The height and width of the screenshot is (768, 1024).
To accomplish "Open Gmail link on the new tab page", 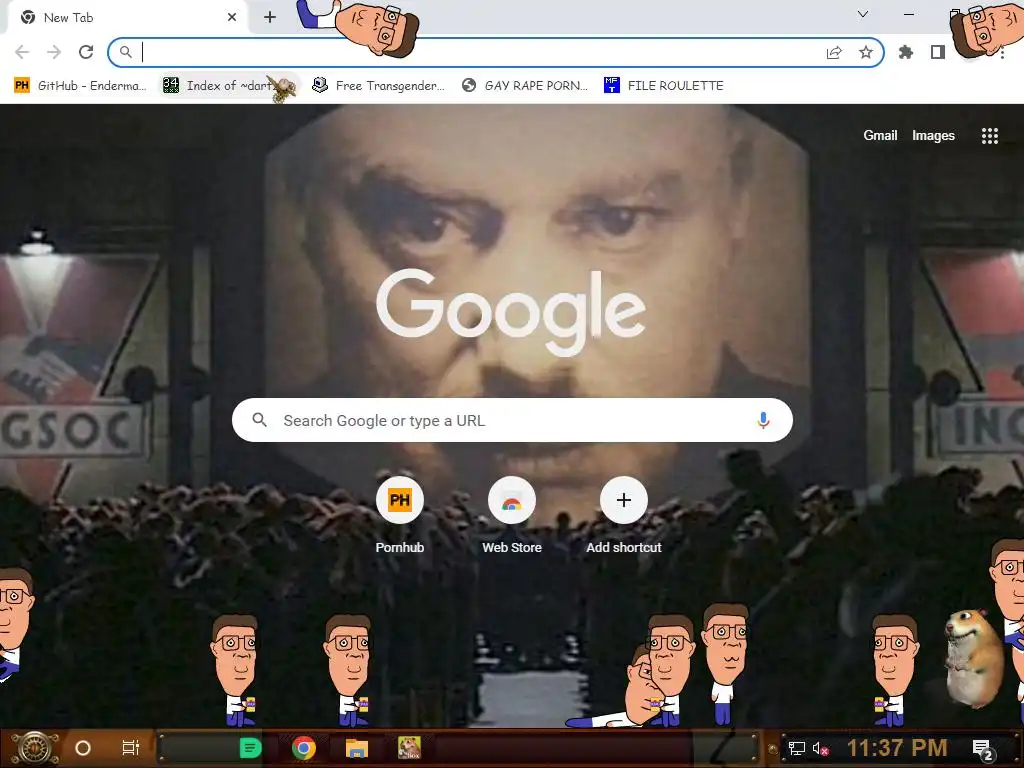I will pyautogui.click(x=880, y=135).
